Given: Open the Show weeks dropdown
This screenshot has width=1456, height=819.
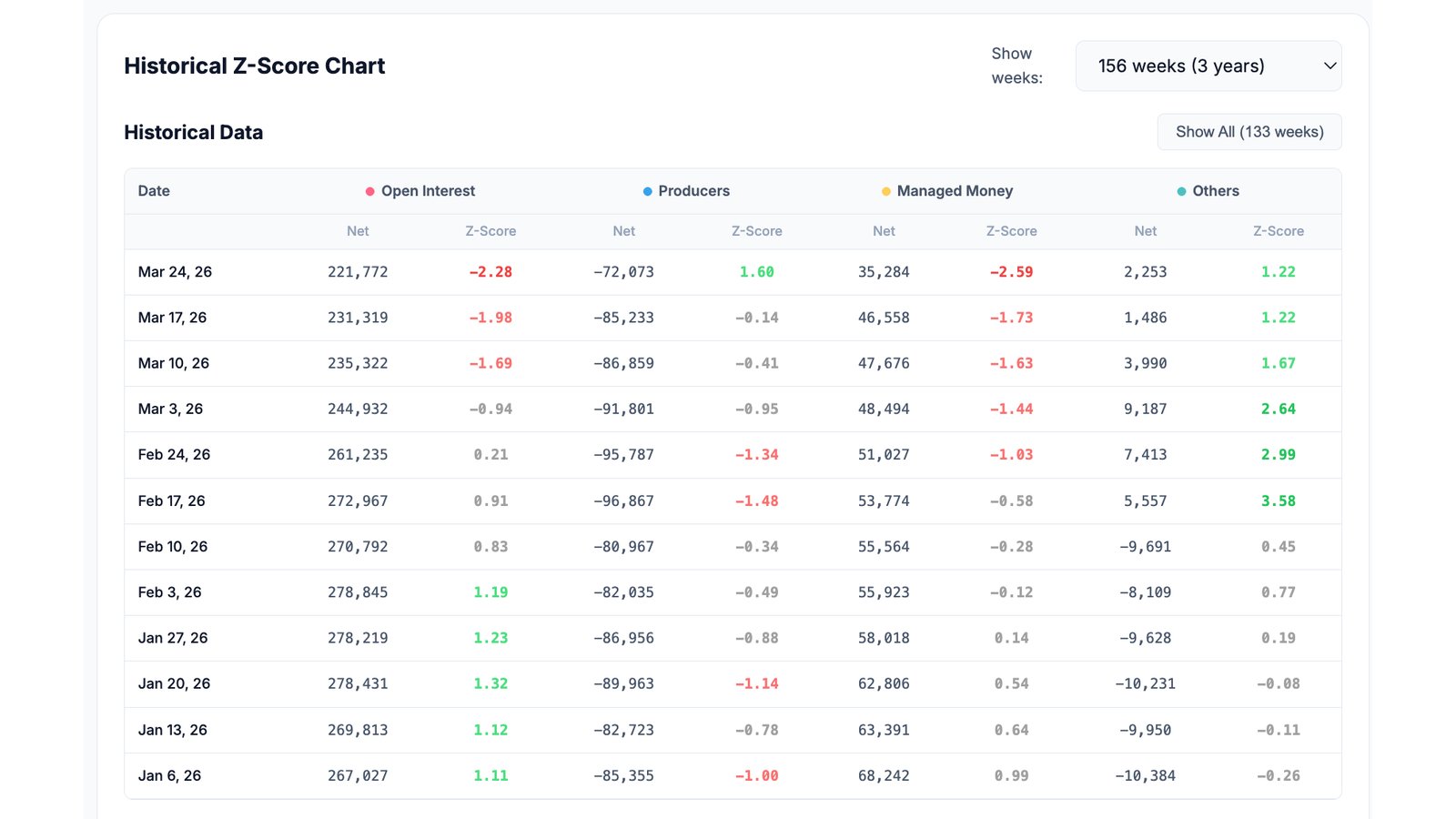Looking at the screenshot, I should point(1208,66).
